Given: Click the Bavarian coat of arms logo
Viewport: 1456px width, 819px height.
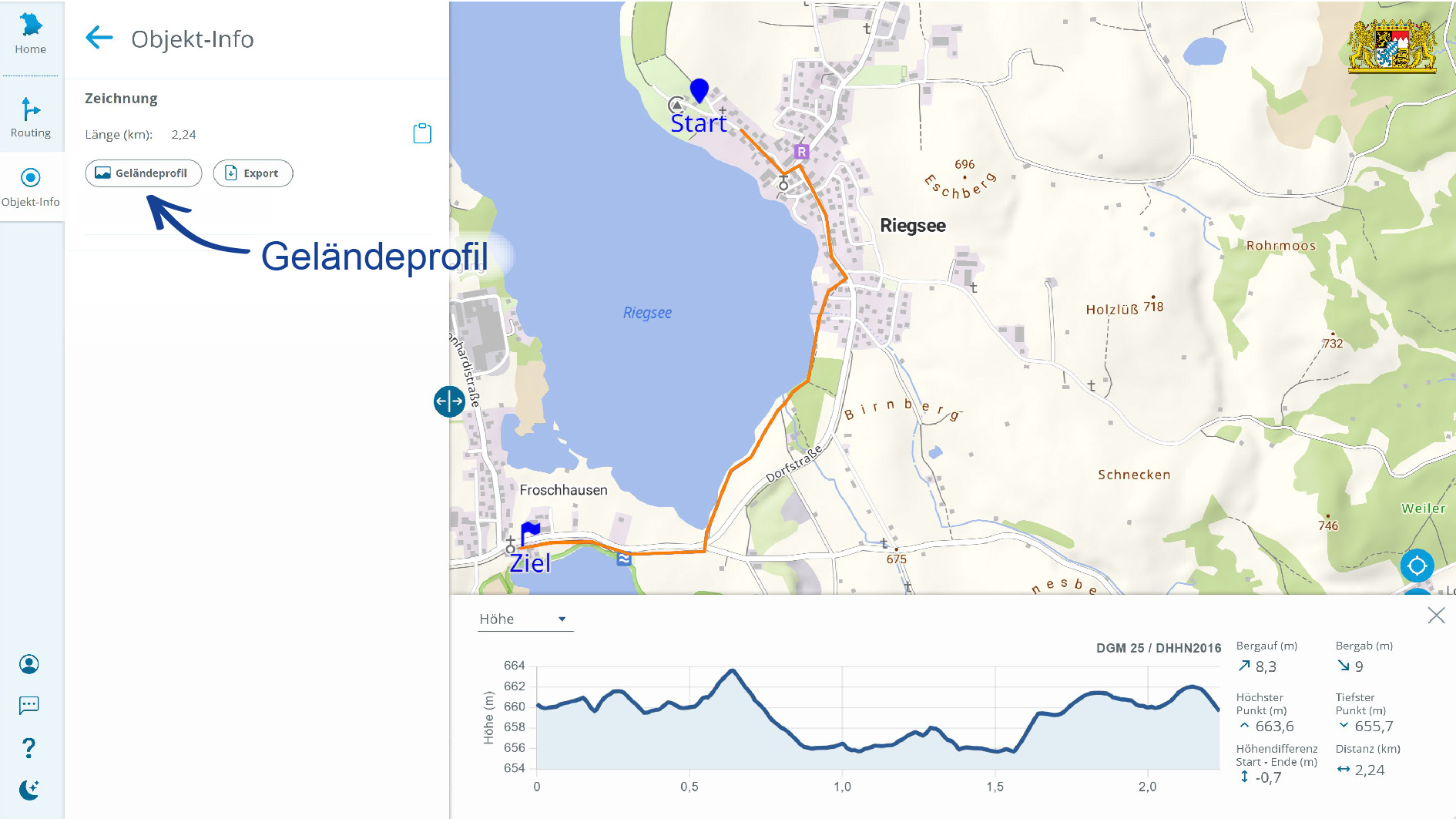Looking at the screenshot, I should coord(1391,46).
